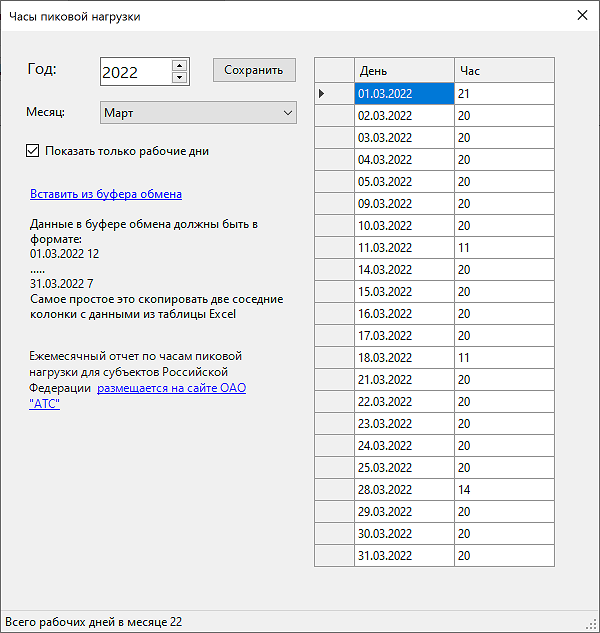This screenshot has width=600, height=633.
Task: Select the hour cell for 21.03.2022
Action: (x=504, y=380)
